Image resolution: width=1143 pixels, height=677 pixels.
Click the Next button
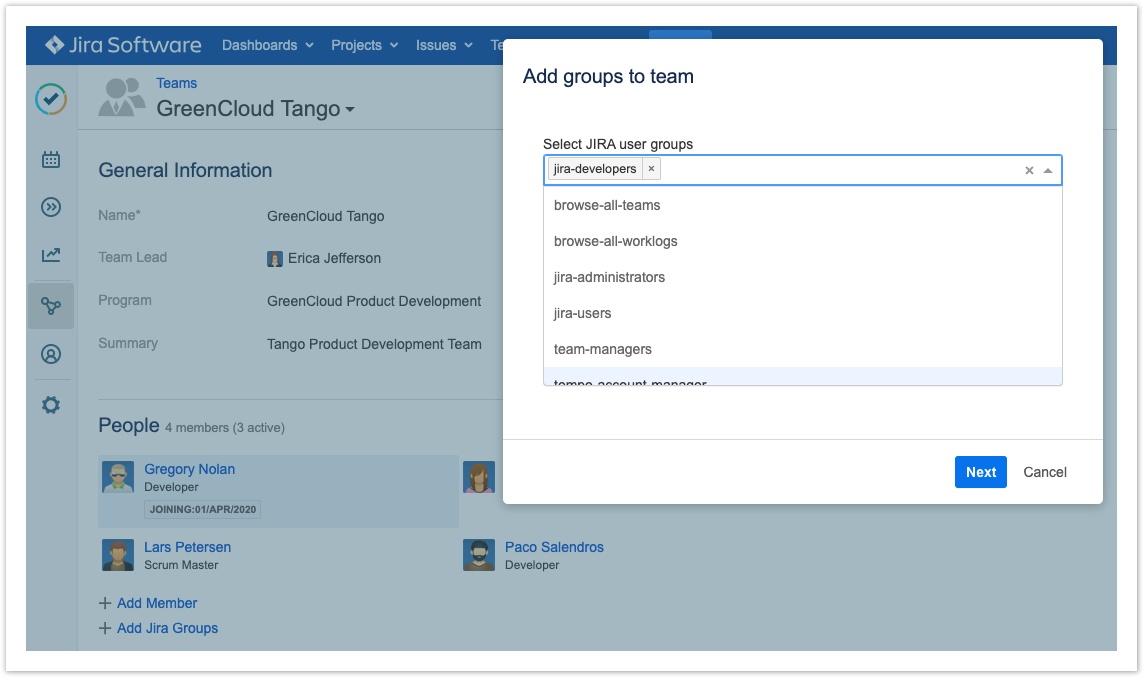coord(980,472)
